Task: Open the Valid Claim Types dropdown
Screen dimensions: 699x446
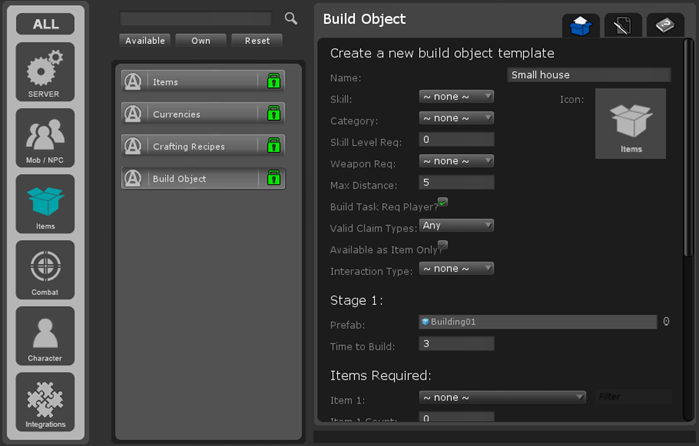Action: coord(456,225)
